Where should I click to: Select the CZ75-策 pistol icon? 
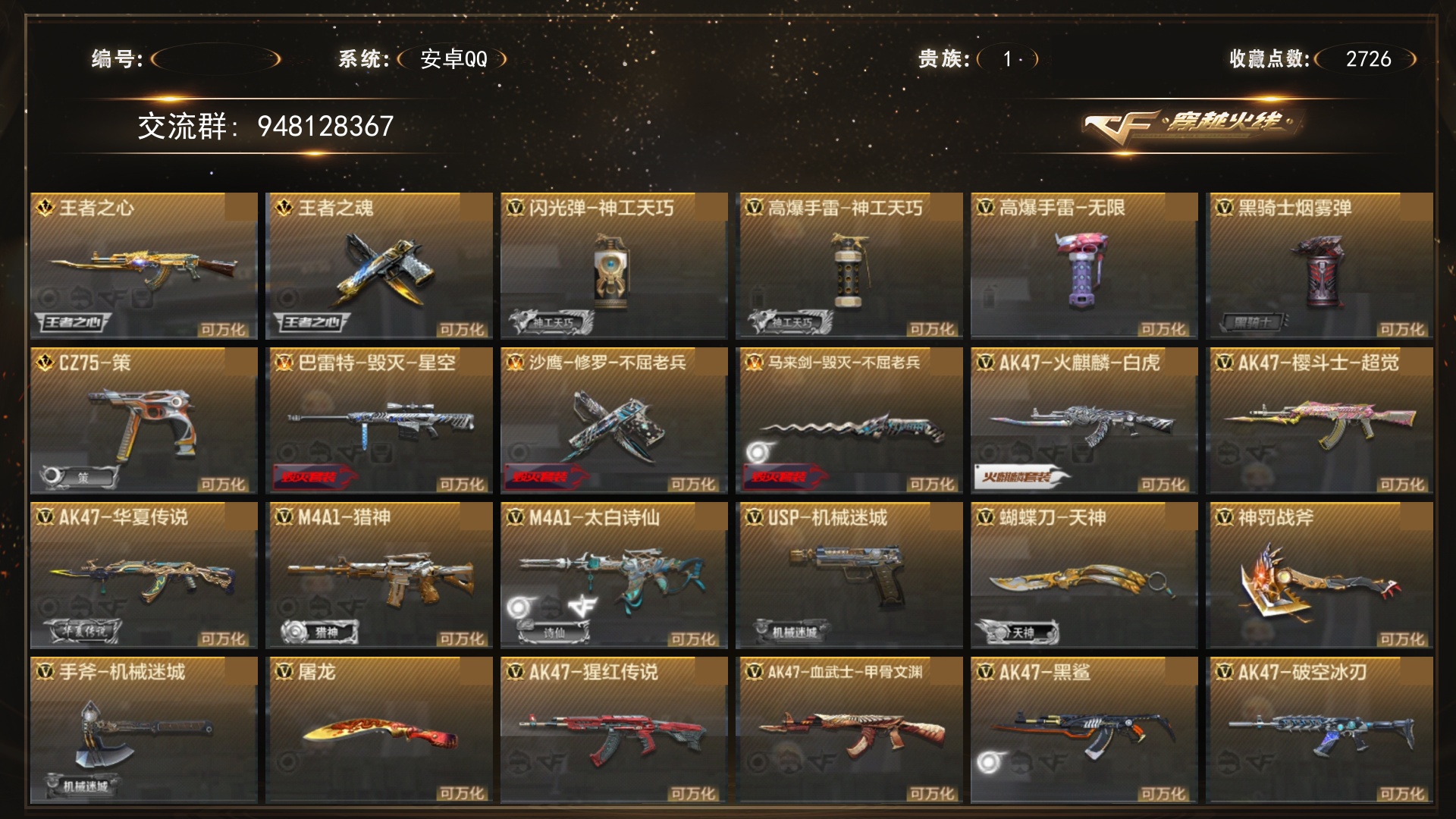(144, 423)
